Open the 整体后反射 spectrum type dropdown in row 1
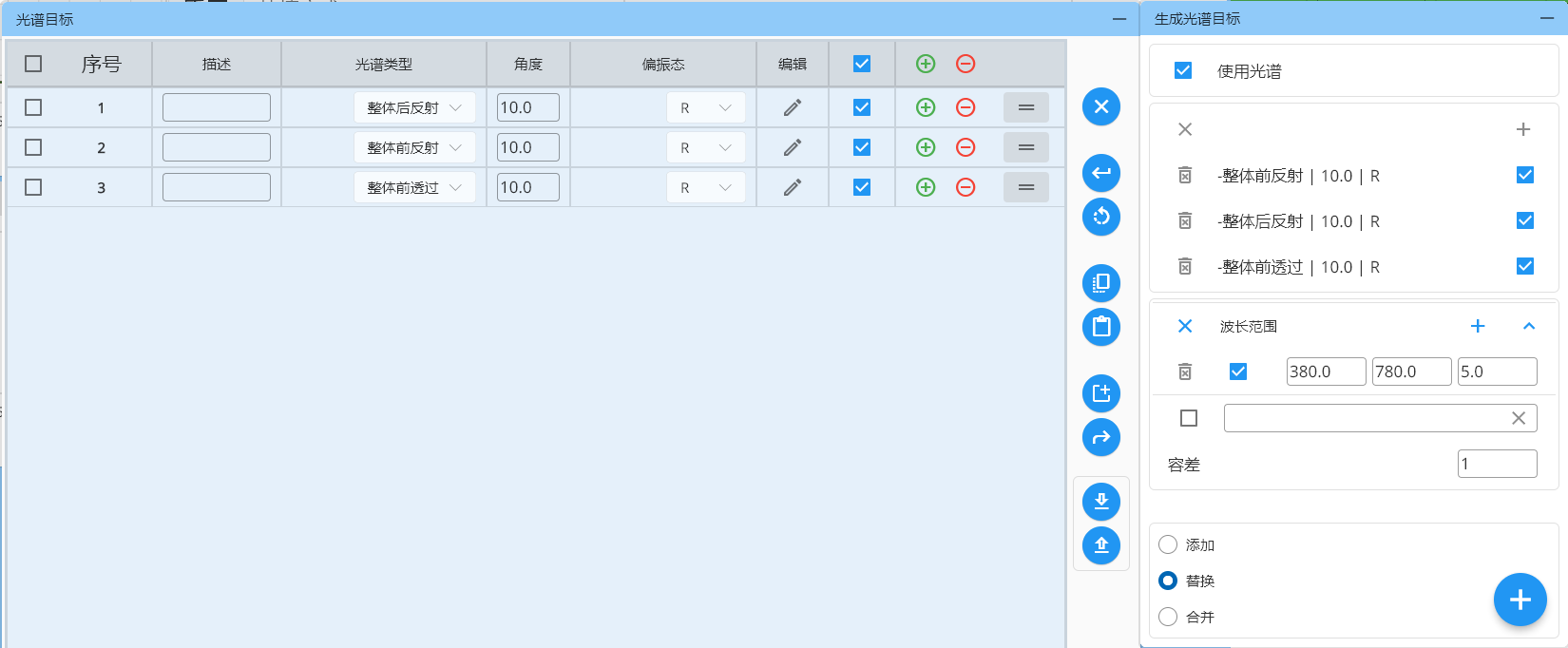Image resolution: width=1568 pixels, height=648 pixels. tap(414, 107)
